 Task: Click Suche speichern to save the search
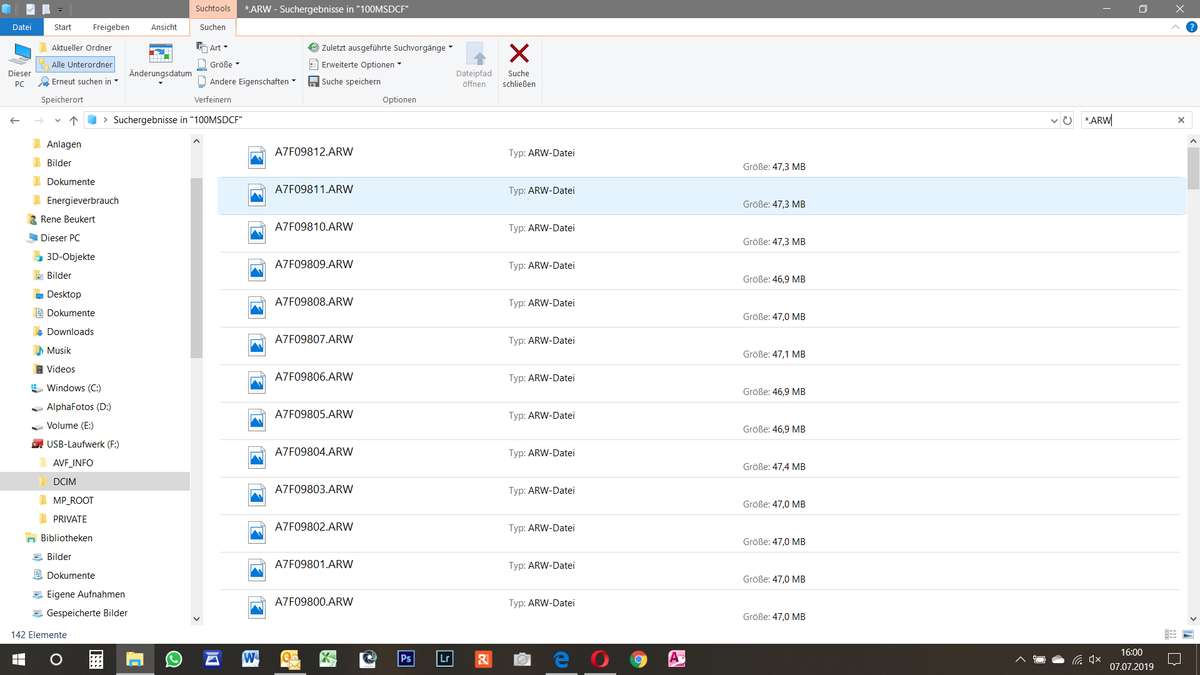click(x=351, y=81)
